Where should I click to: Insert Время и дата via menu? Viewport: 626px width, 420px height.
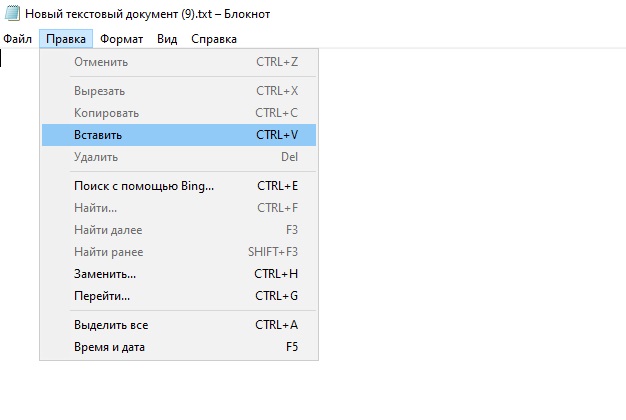pyautogui.click(x=179, y=347)
